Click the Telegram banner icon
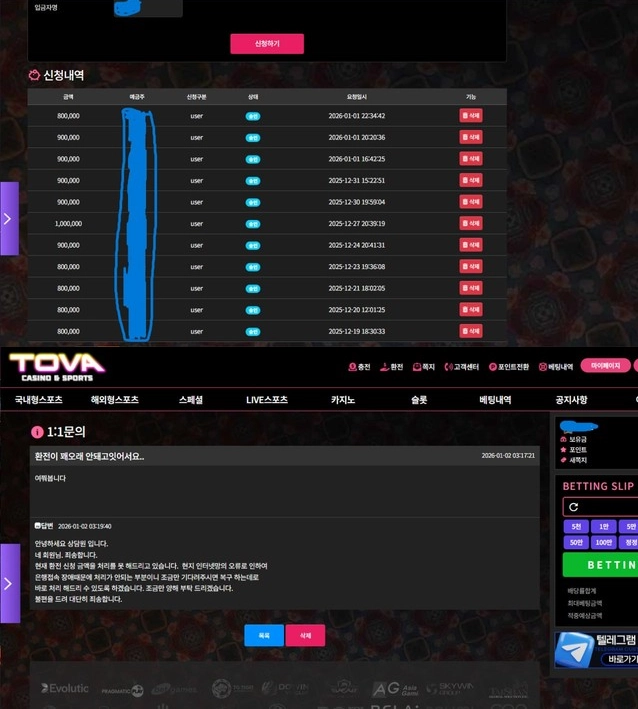638x709 pixels. coord(574,648)
